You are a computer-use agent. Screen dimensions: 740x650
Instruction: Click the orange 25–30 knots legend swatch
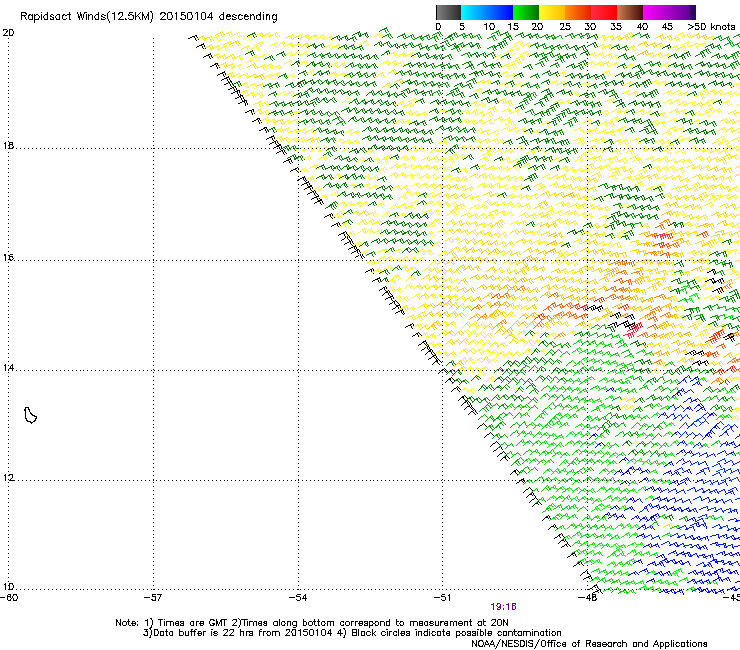(578, 12)
